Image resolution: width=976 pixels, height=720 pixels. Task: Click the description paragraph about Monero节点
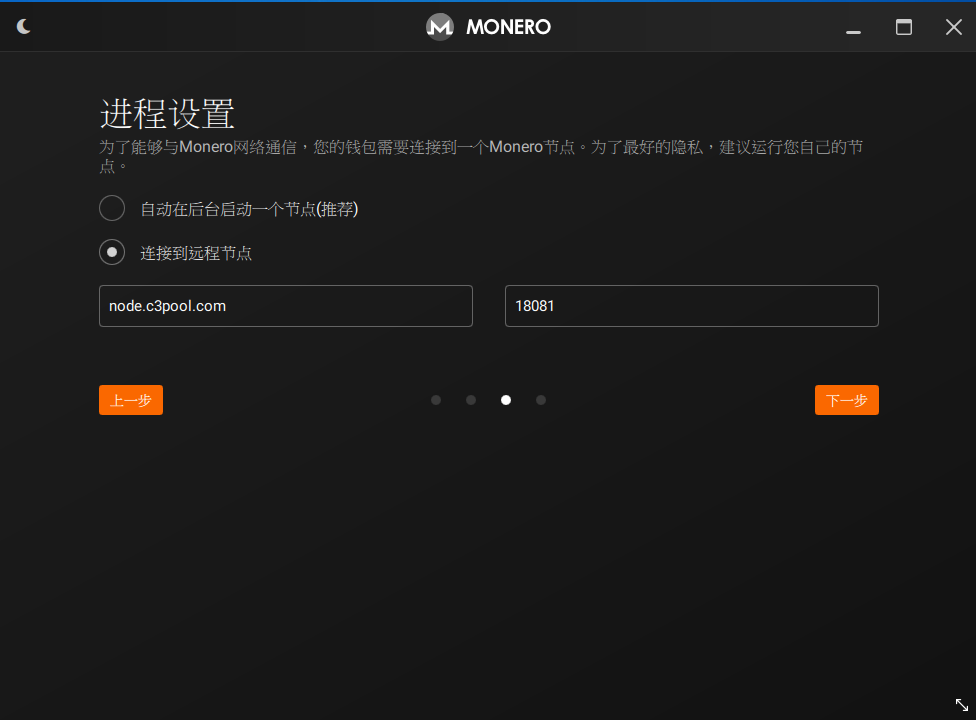click(481, 156)
